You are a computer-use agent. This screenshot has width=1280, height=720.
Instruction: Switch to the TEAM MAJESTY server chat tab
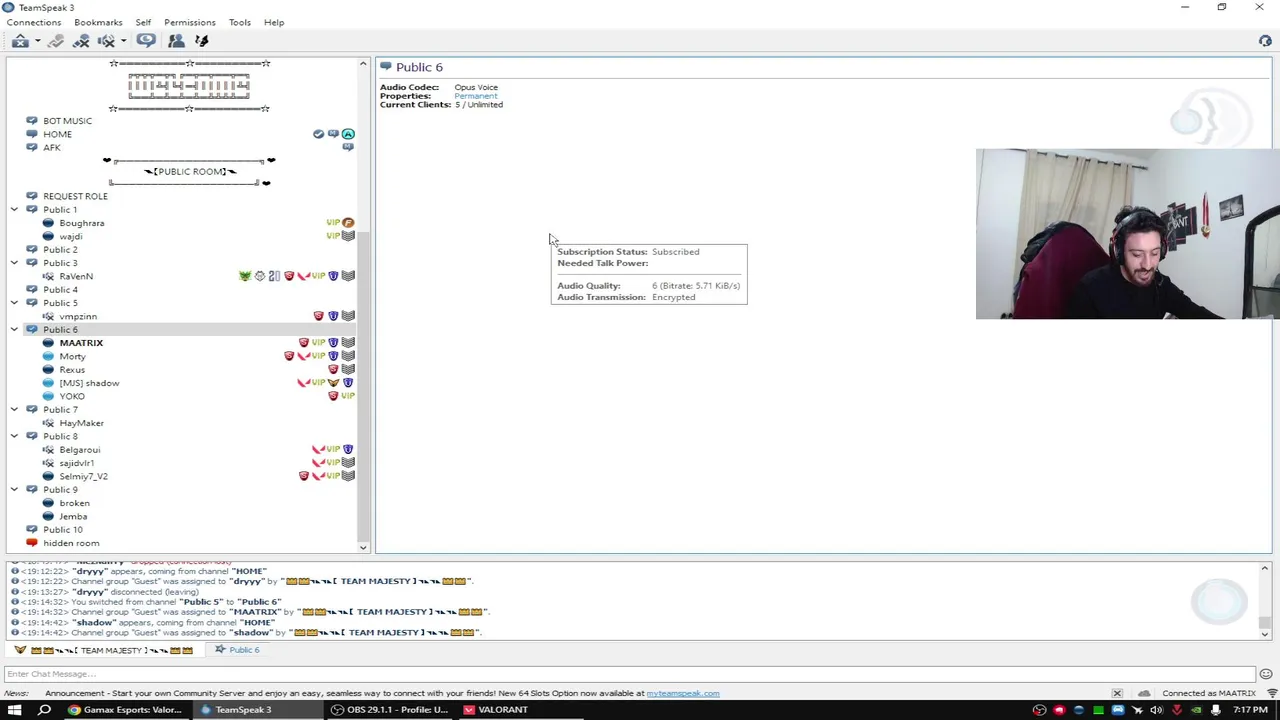click(104, 650)
